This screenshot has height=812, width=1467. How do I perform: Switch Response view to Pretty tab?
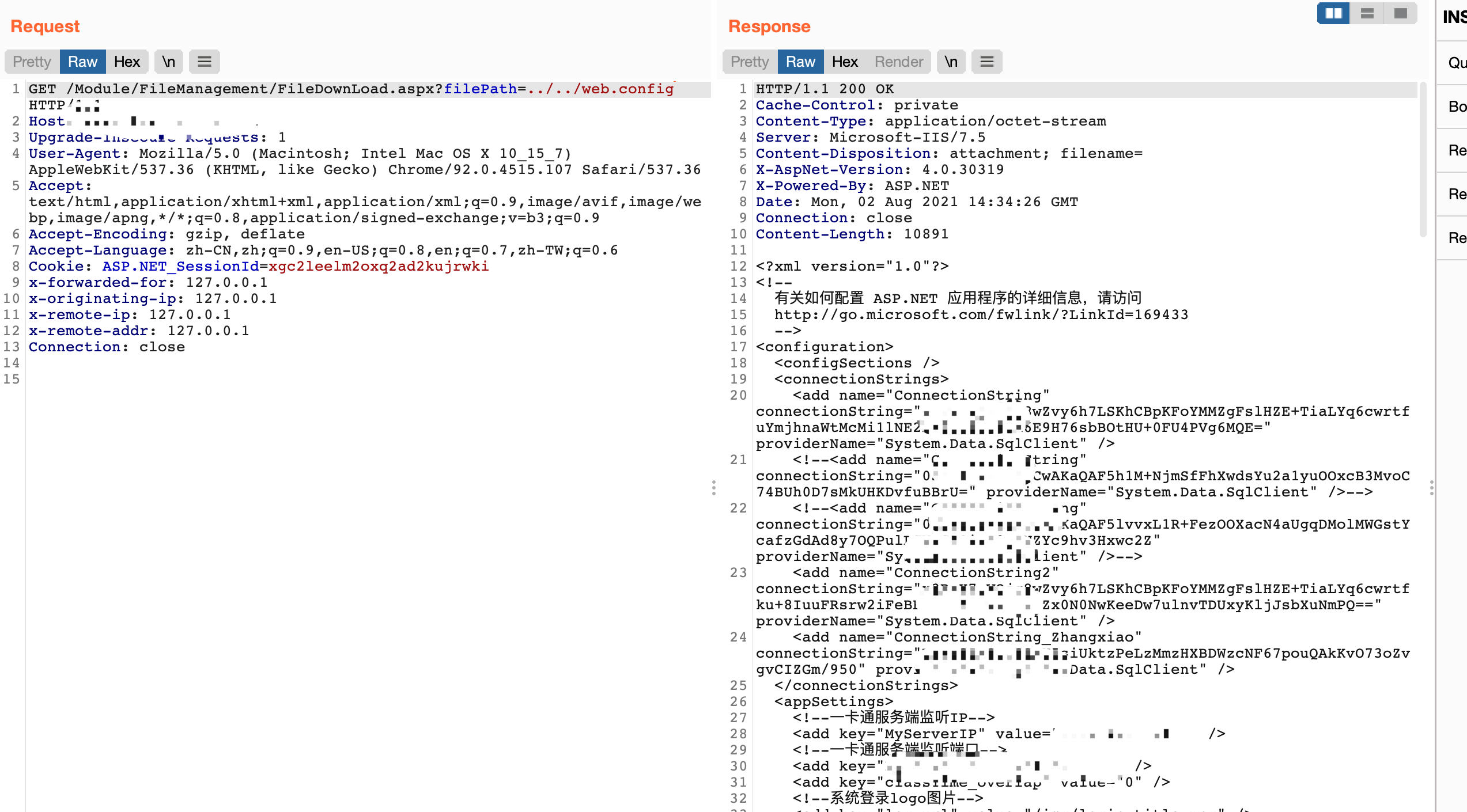(x=750, y=62)
